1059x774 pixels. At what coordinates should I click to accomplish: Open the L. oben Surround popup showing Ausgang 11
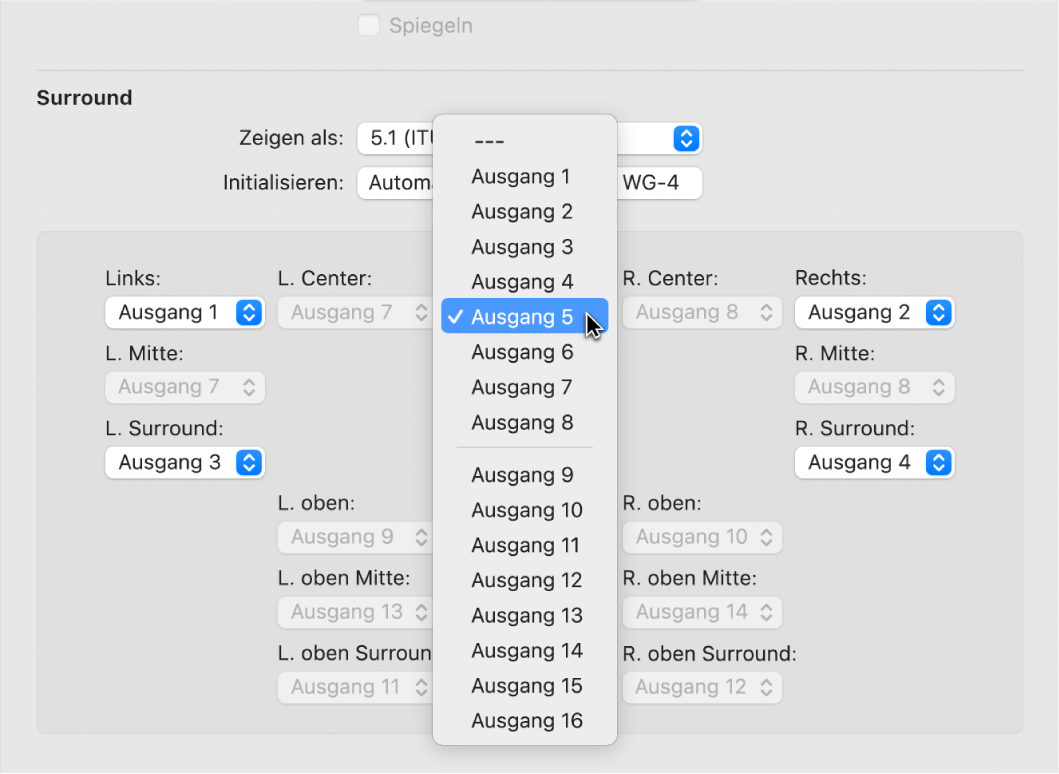tap(355, 687)
